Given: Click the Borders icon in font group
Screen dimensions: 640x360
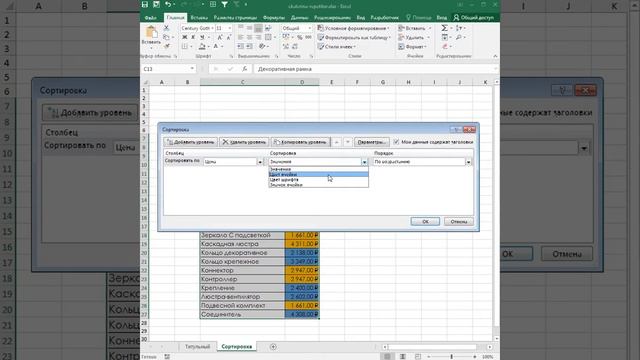Looking at the screenshot, I should [x=184, y=46].
